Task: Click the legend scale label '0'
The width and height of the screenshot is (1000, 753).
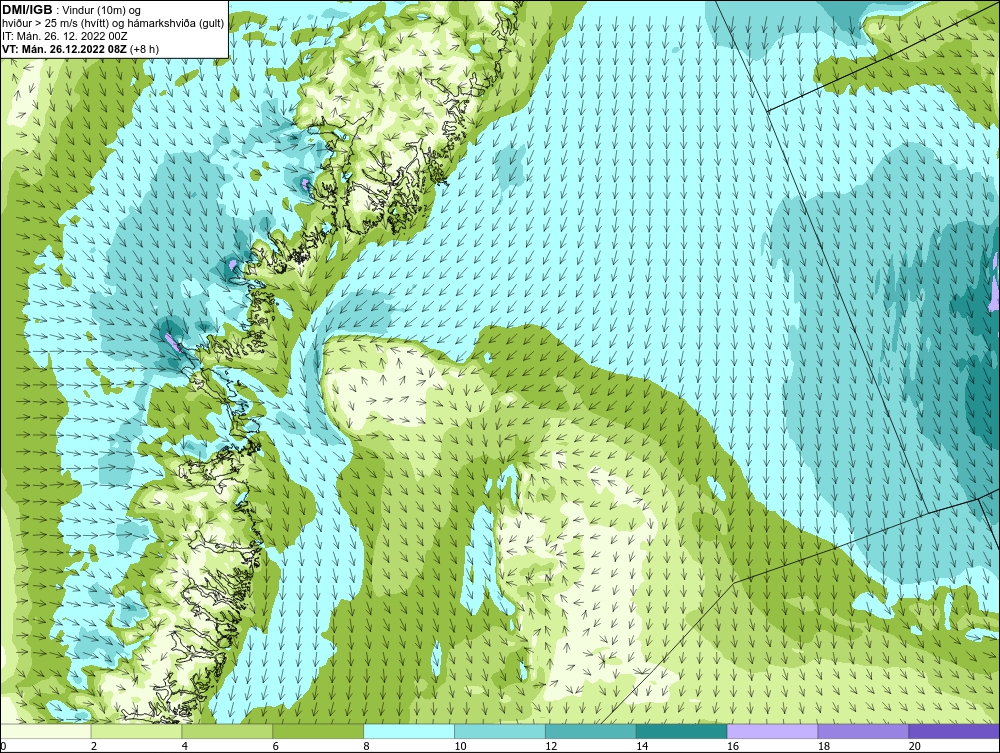Action: (x=3, y=746)
